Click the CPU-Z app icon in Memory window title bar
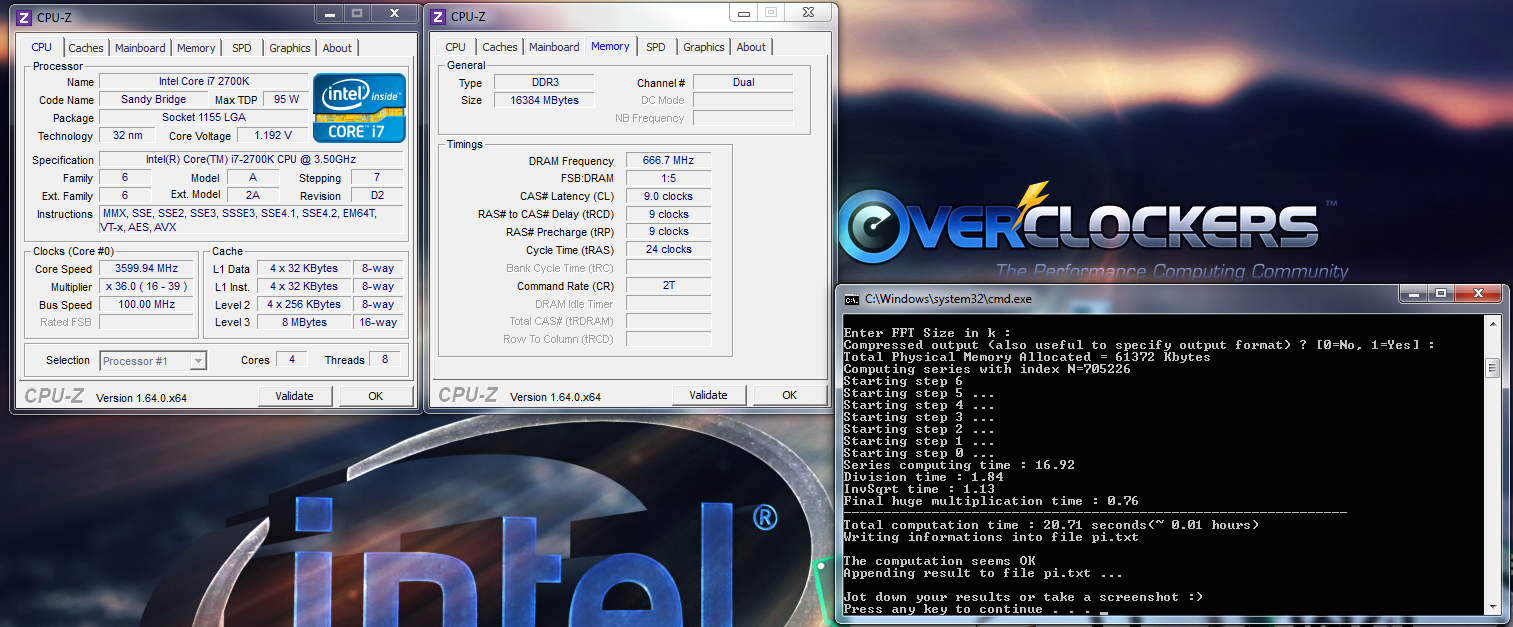 [x=438, y=17]
